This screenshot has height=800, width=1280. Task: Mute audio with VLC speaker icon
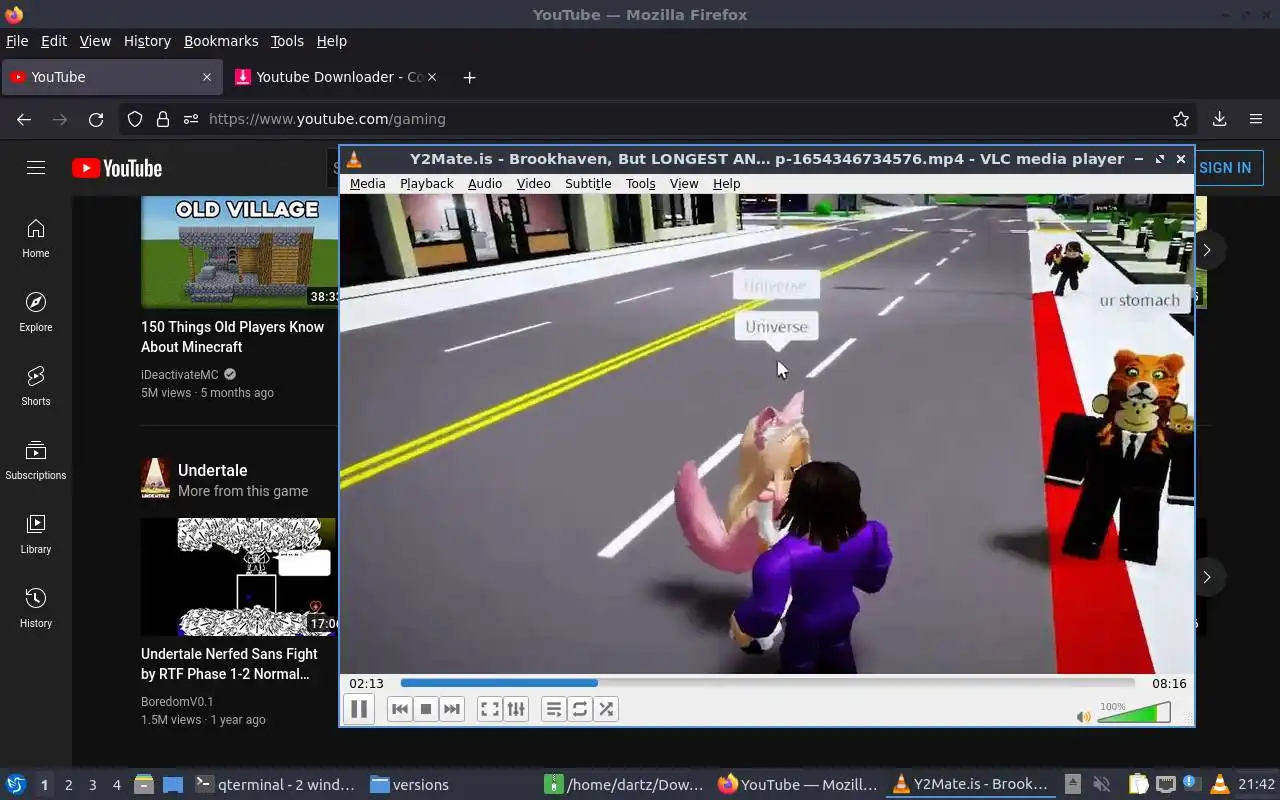(1083, 716)
